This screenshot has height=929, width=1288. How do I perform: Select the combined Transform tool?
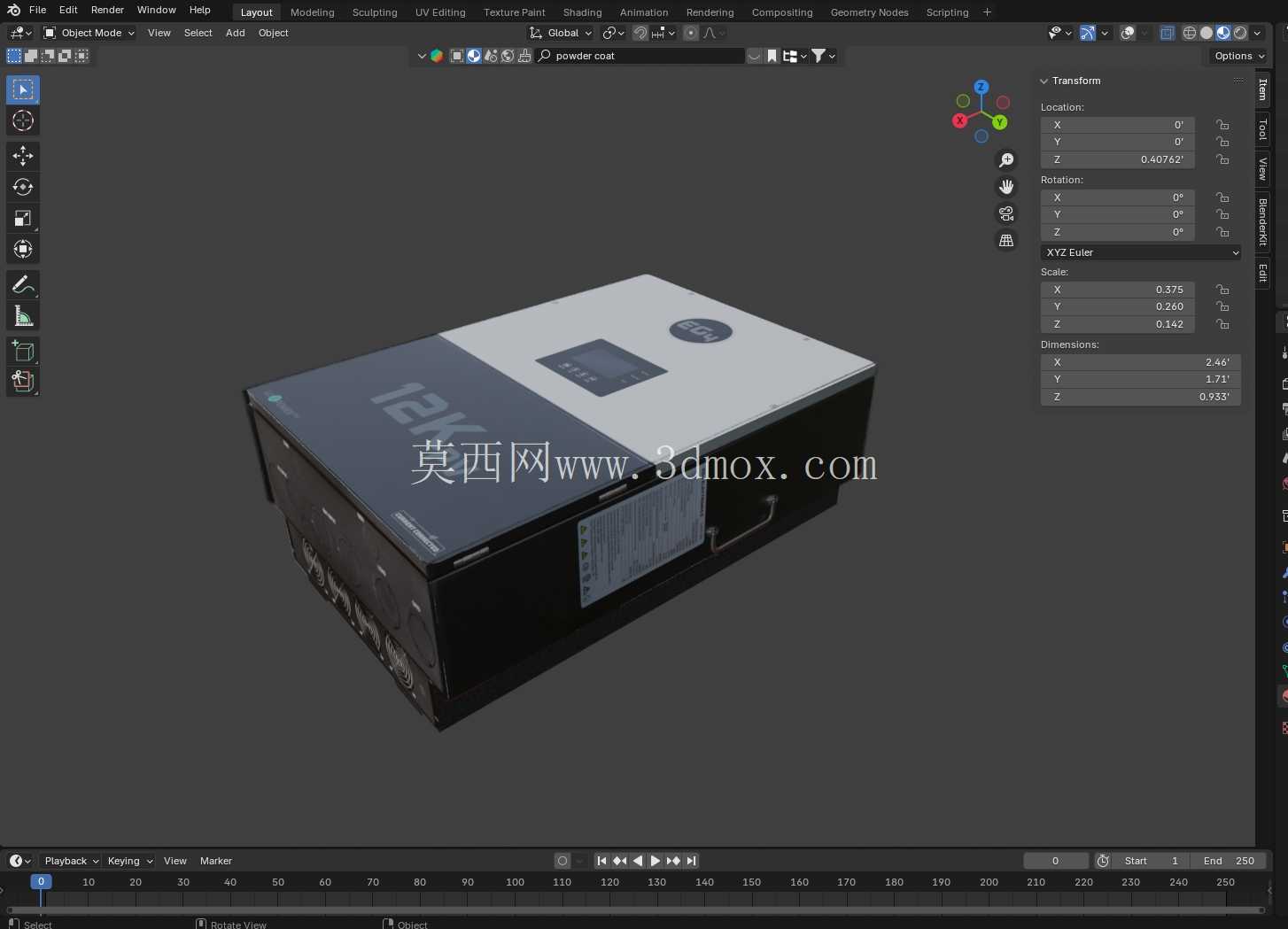pos(23,249)
